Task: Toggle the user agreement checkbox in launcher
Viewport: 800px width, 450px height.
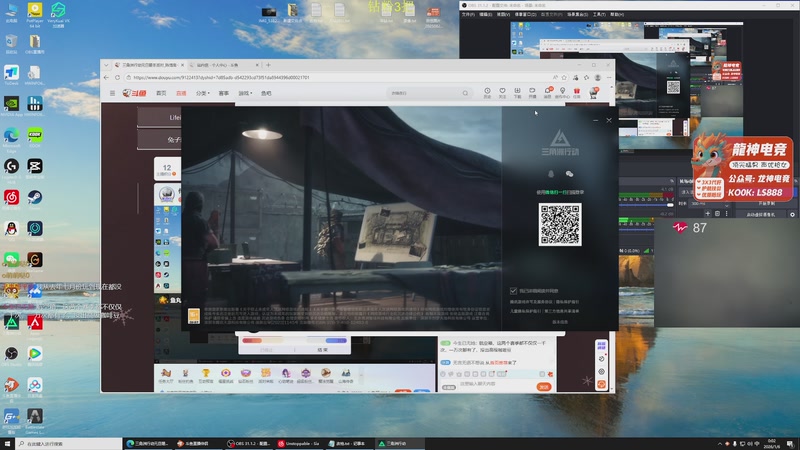Action: (513, 291)
